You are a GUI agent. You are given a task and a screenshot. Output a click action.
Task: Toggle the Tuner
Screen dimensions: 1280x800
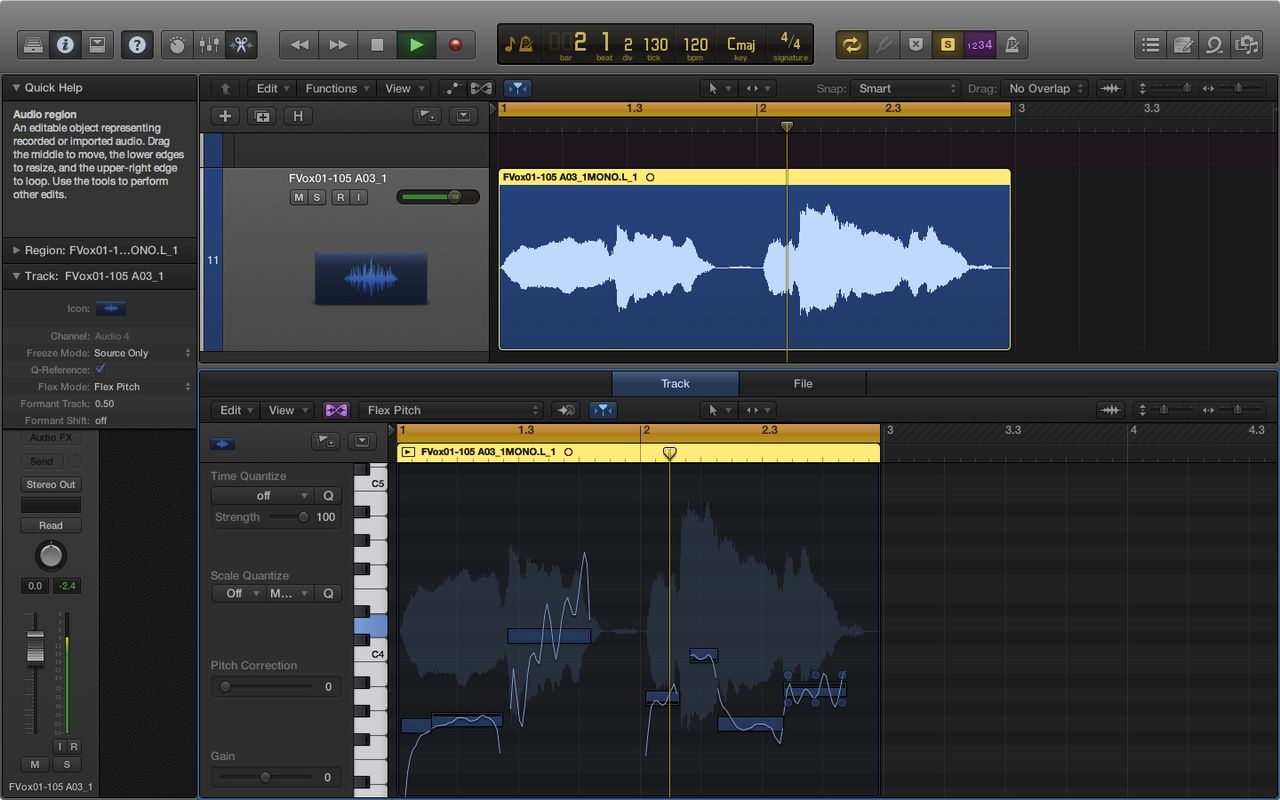click(883, 44)
